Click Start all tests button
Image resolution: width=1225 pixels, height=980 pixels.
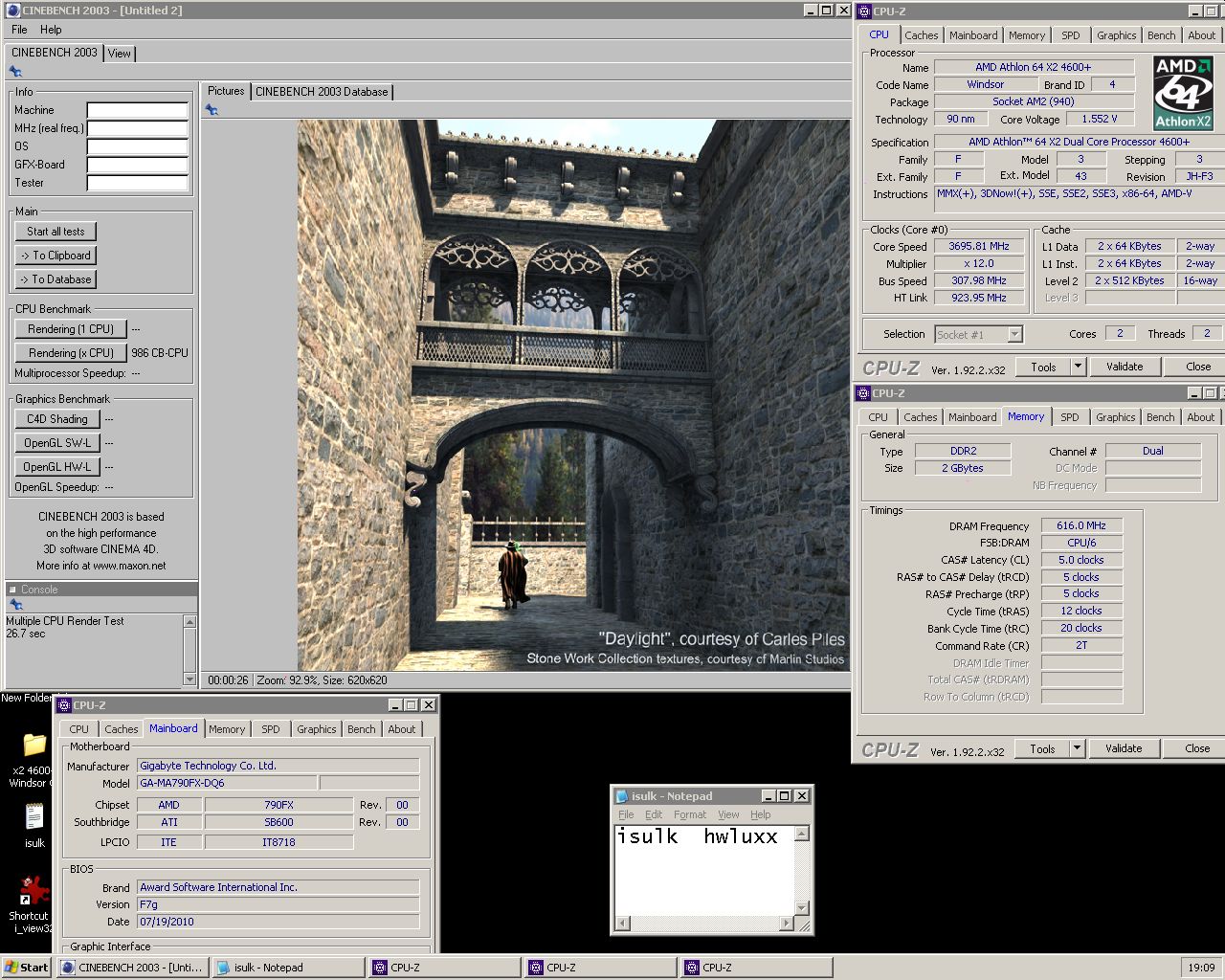point(56,232)
